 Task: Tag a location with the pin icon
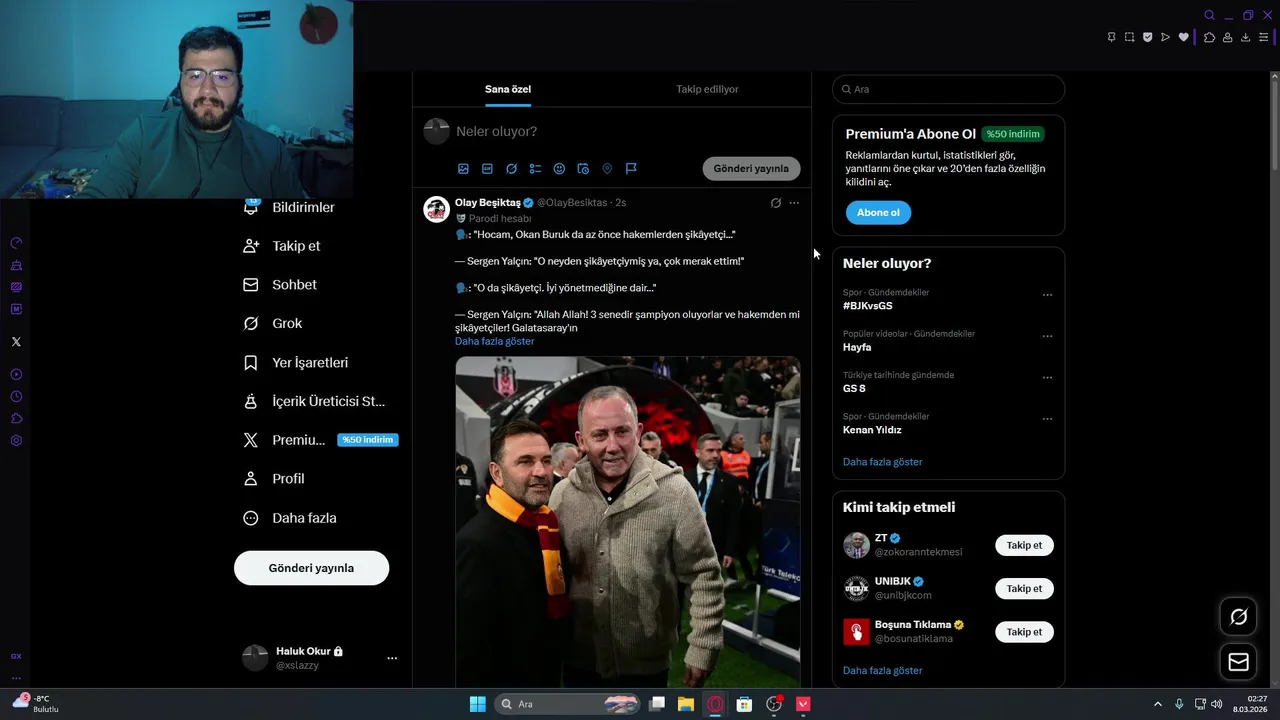(607, 169)
